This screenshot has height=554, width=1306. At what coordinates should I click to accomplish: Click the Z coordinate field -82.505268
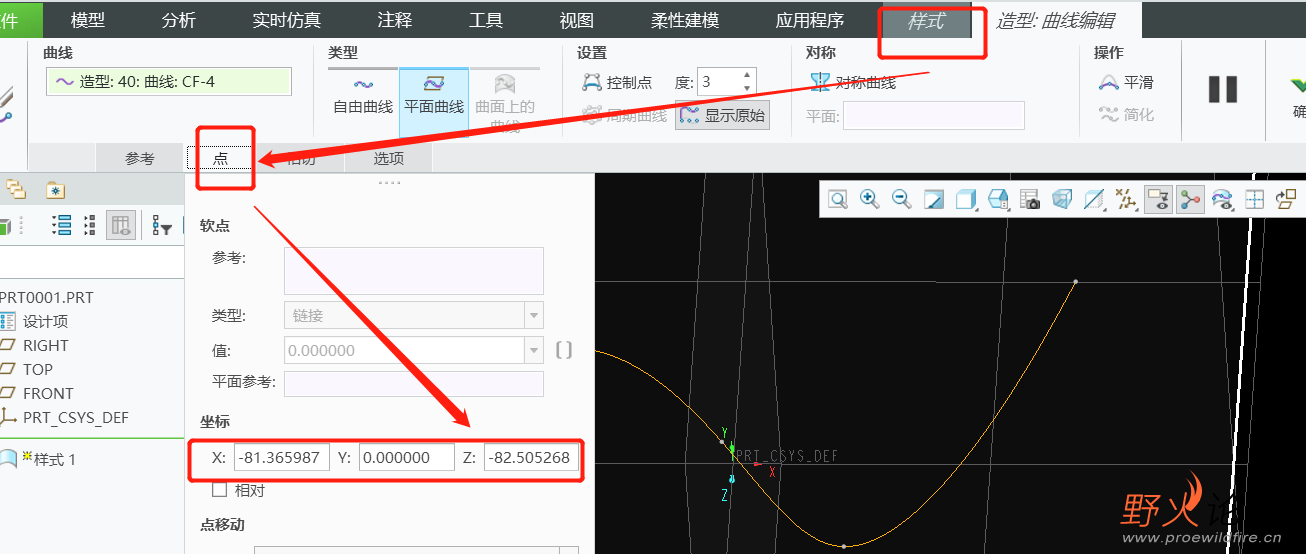(x=531, y=458)
